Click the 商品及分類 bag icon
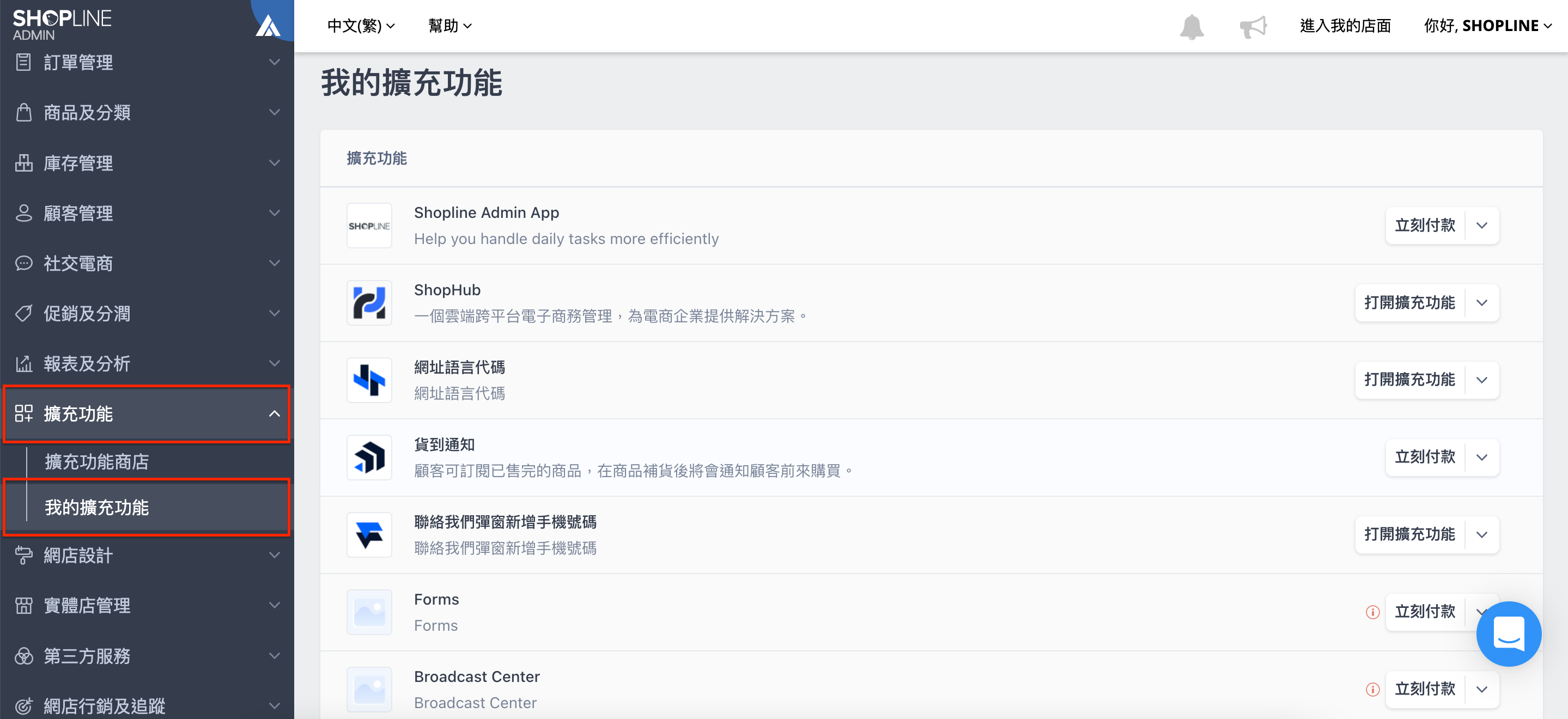 pyautogui.click(x=23, y=112)
